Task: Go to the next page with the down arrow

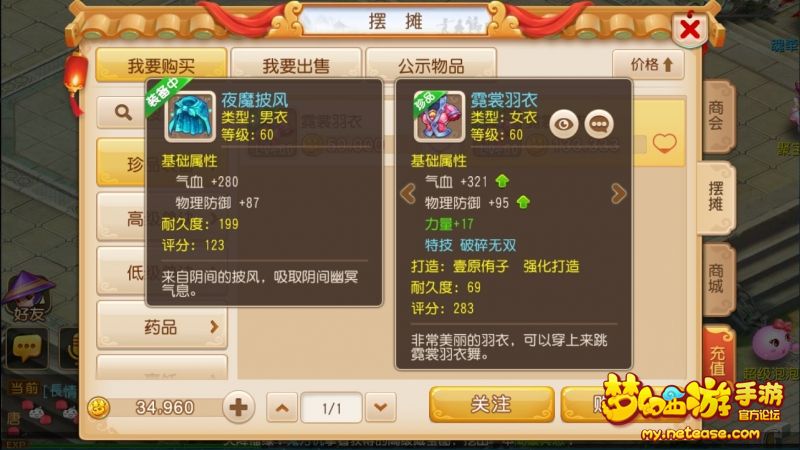Action: coord(380,408)
